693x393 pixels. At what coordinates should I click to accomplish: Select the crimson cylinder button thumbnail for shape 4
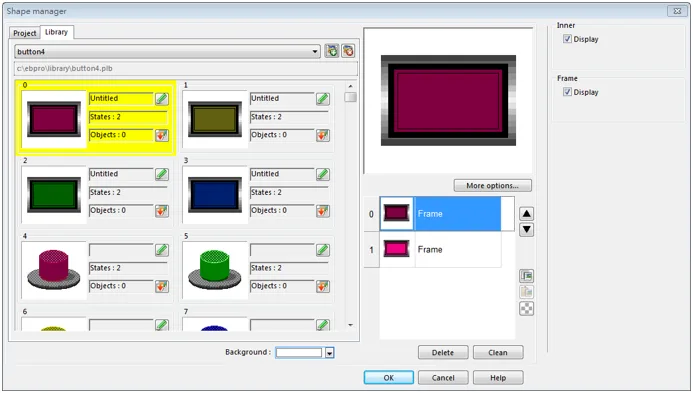click(x=54, y=271)
